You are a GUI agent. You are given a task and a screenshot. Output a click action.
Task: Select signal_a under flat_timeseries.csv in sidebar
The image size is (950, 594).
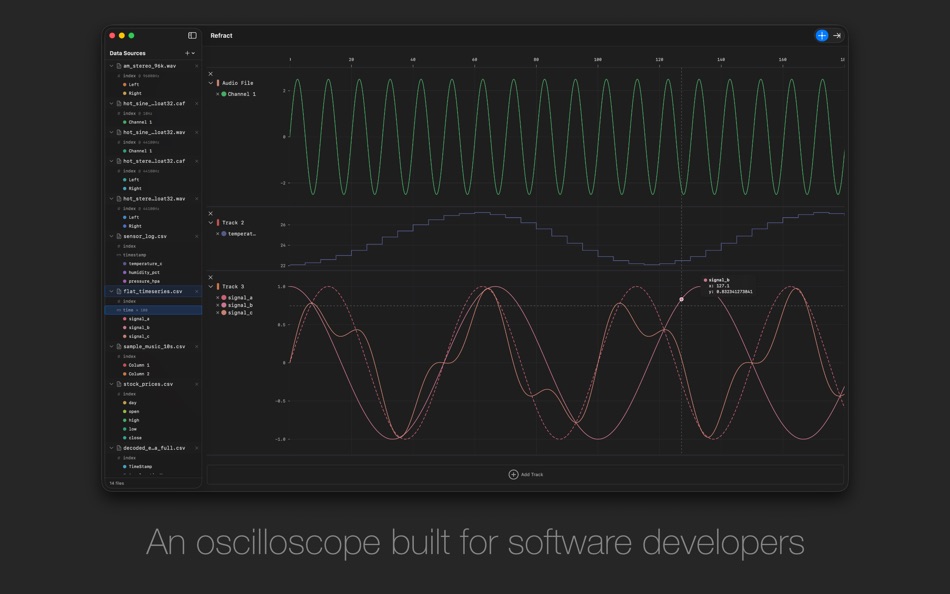[x=139, y=319]
